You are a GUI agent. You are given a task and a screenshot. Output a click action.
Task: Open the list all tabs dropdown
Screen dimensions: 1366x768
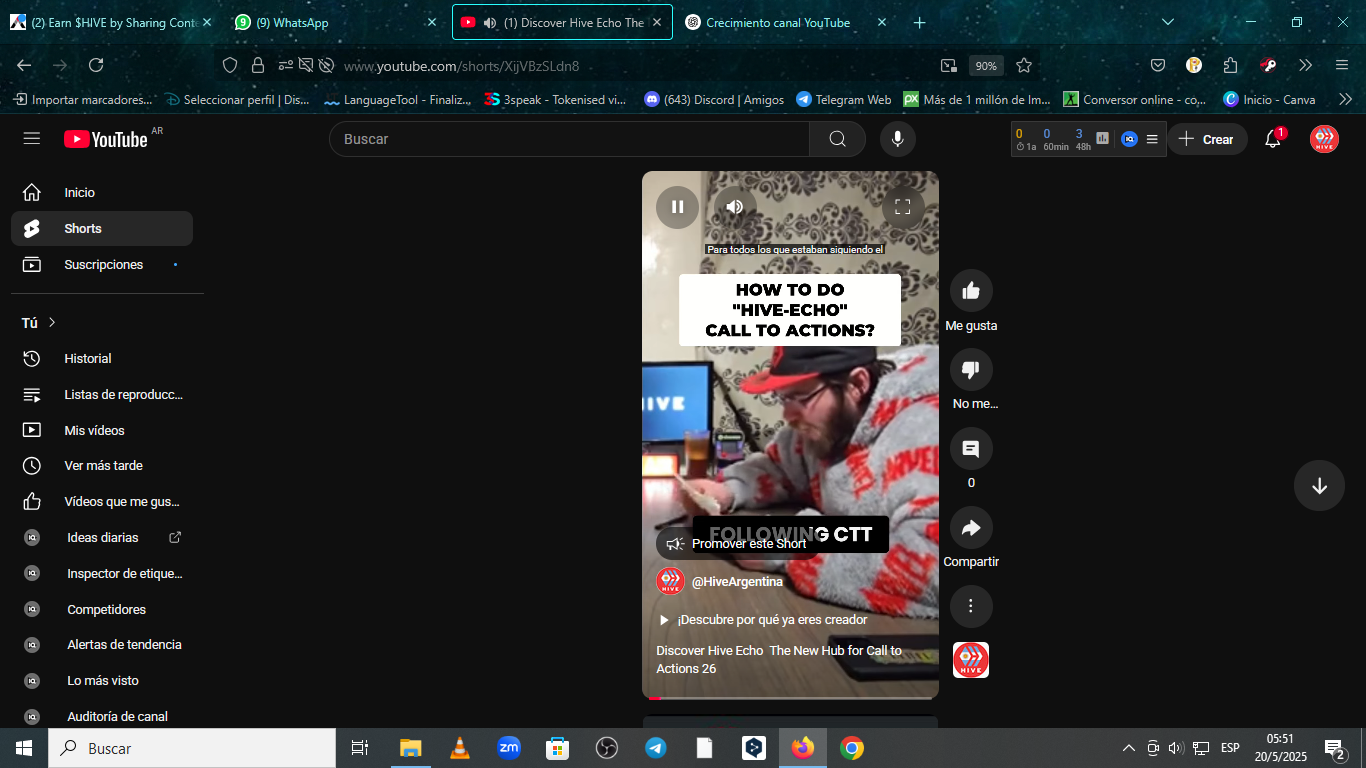click(1168, 22)
